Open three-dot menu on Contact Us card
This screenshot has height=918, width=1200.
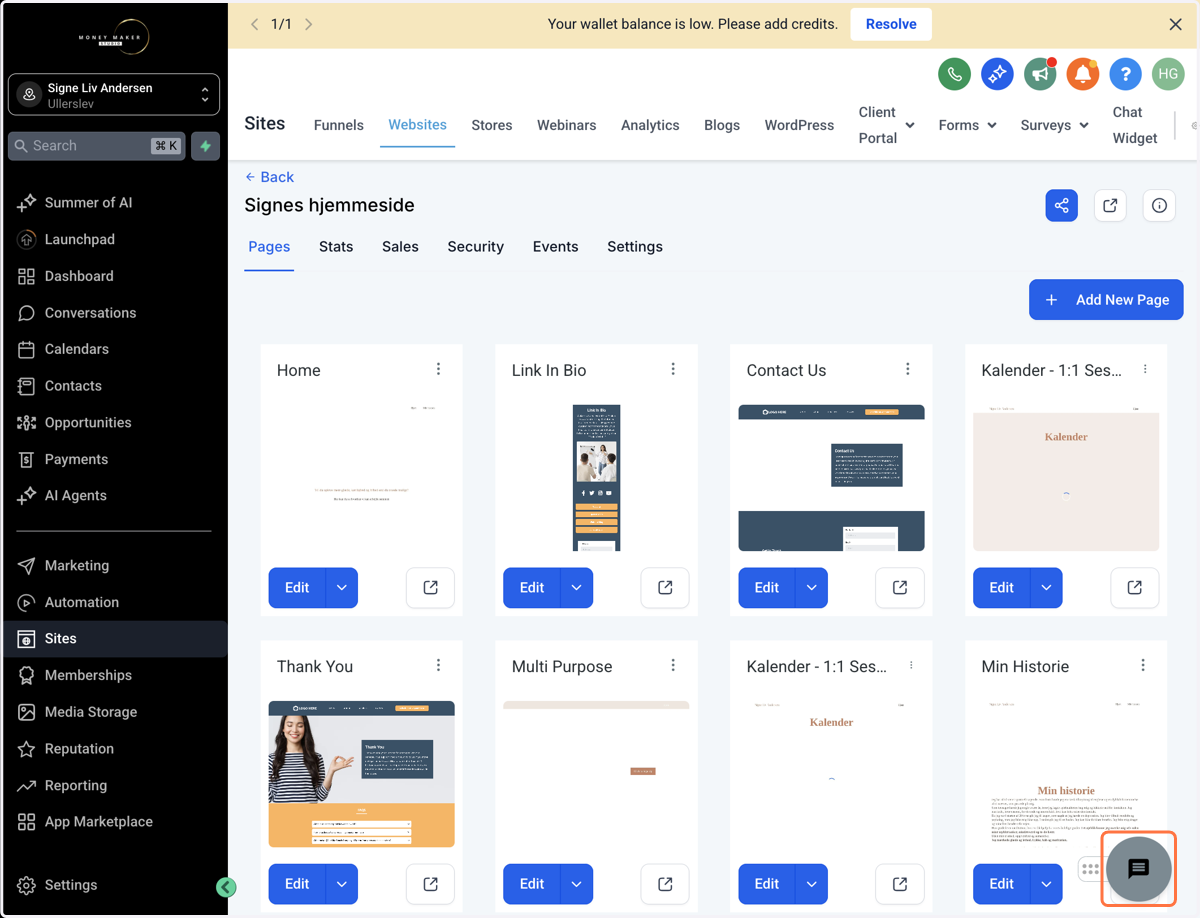coord(908,369)
